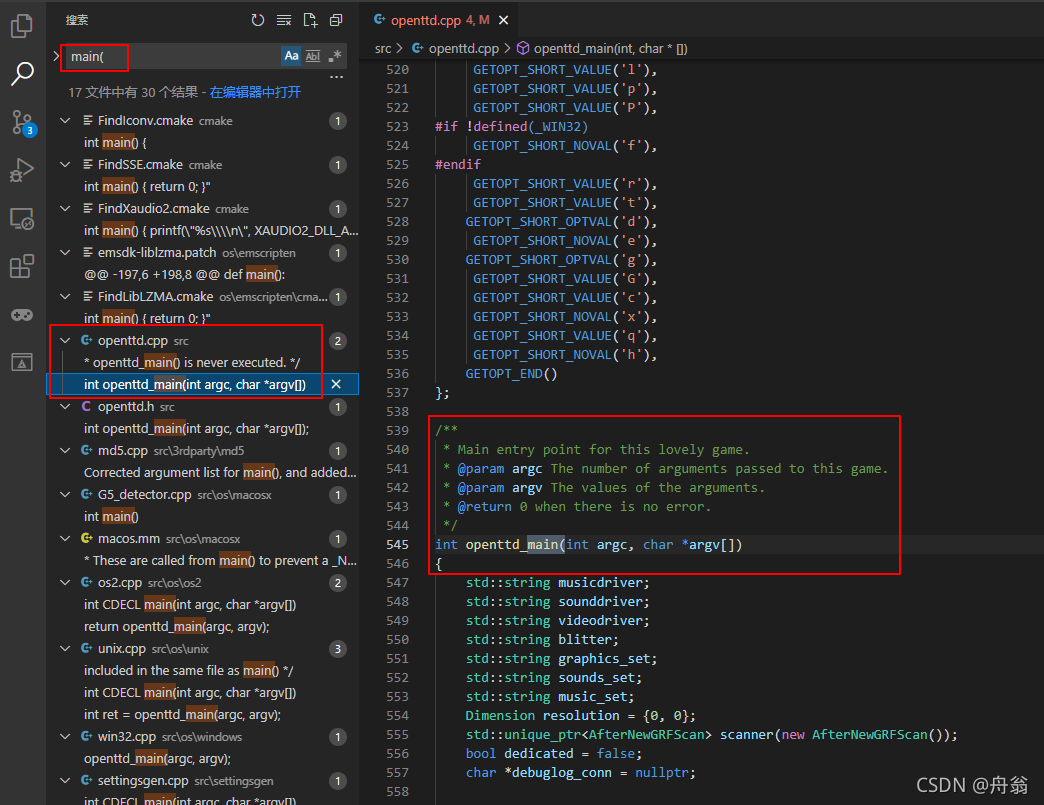Open the Run and Debug view

click(22, 170)
